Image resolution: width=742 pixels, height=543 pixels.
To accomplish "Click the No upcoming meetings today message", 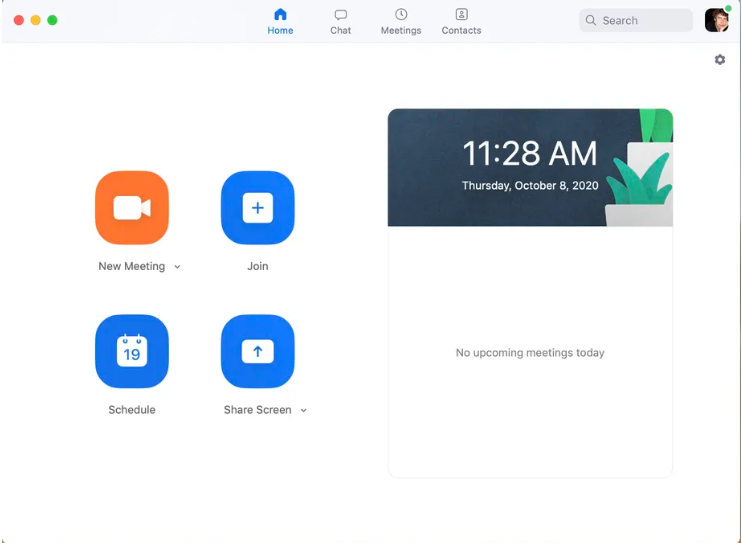I will coord(530,353).
